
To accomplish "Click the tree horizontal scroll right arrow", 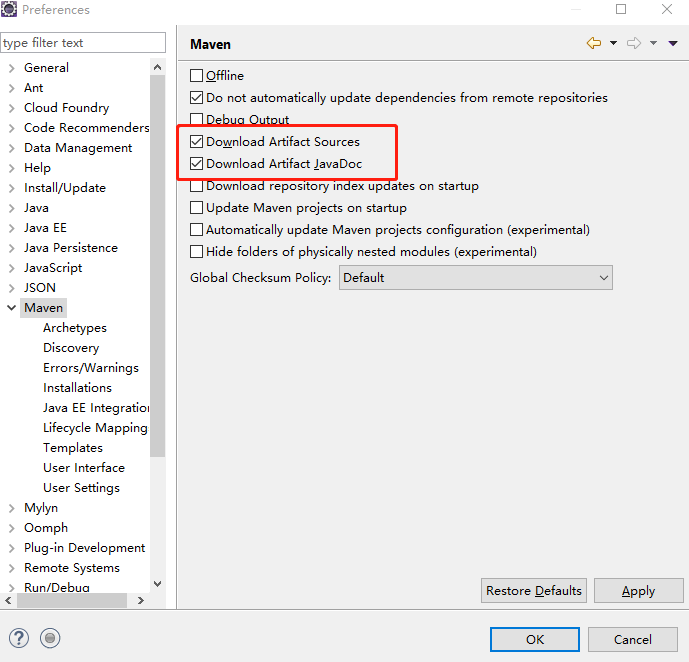I will (141, 601).
